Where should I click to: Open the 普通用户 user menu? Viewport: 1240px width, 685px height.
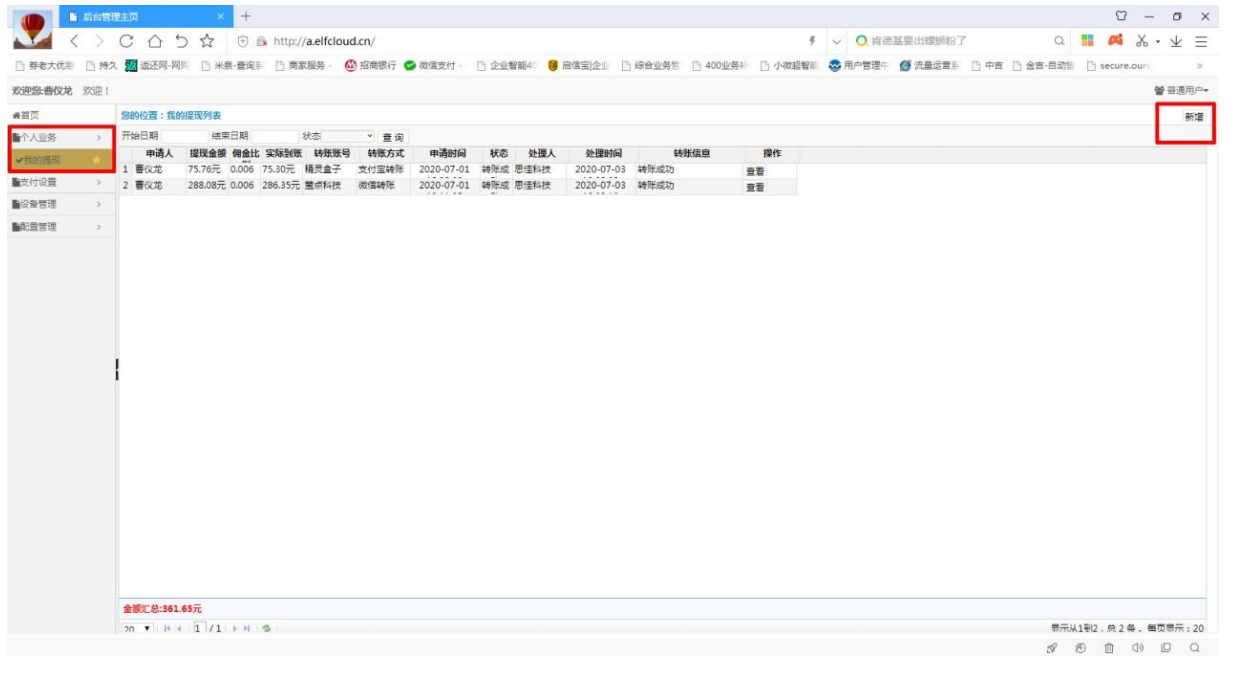pos(1180,91)
